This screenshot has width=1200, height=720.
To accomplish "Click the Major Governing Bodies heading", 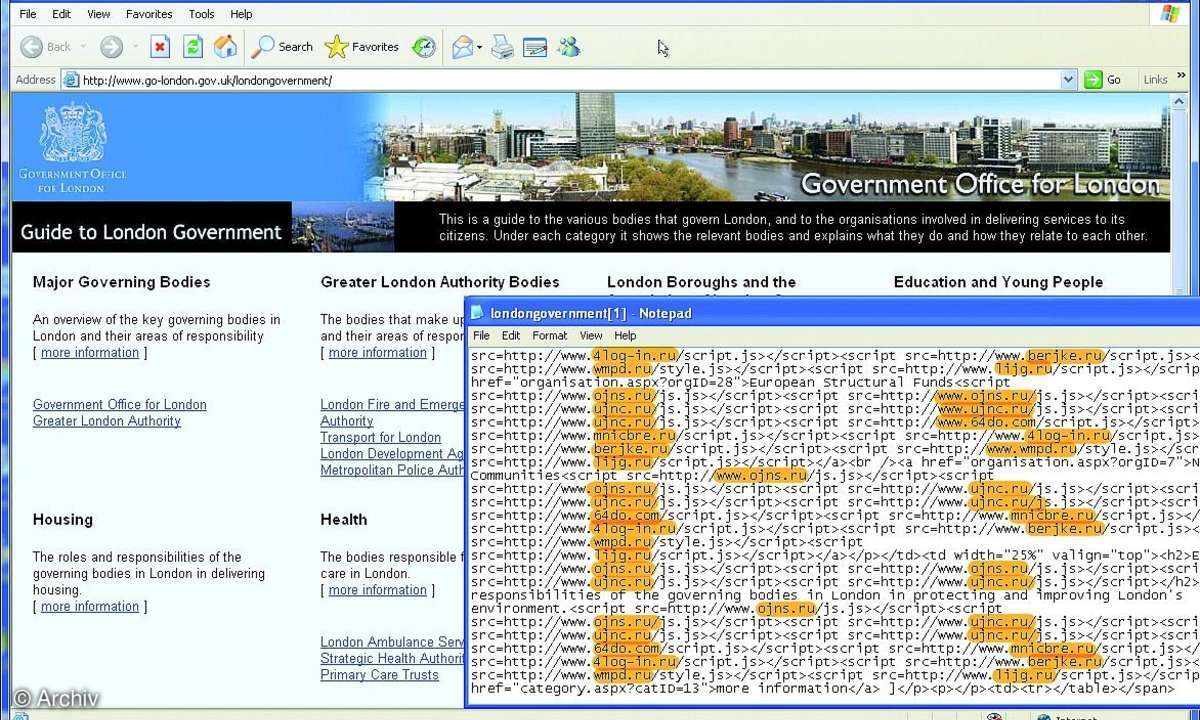I will 122,282.
